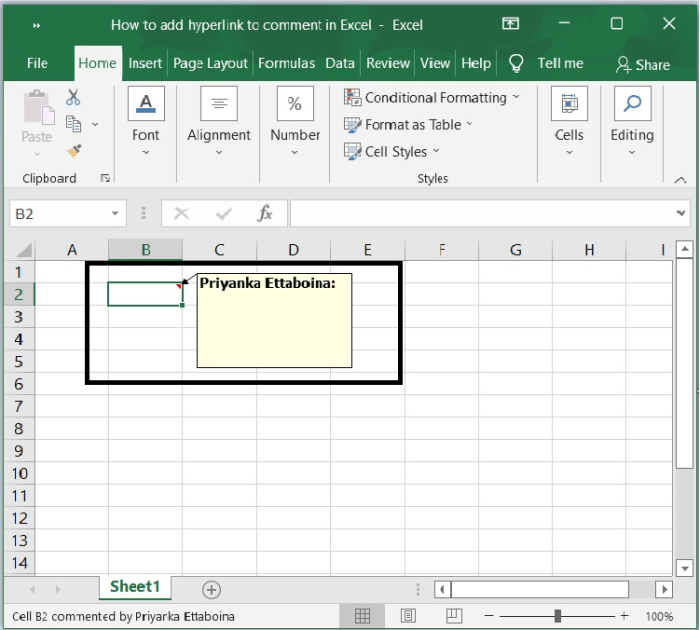Click the Select All corner triangle
Viewport: 700px width, 630px height.
pos(24,250)
